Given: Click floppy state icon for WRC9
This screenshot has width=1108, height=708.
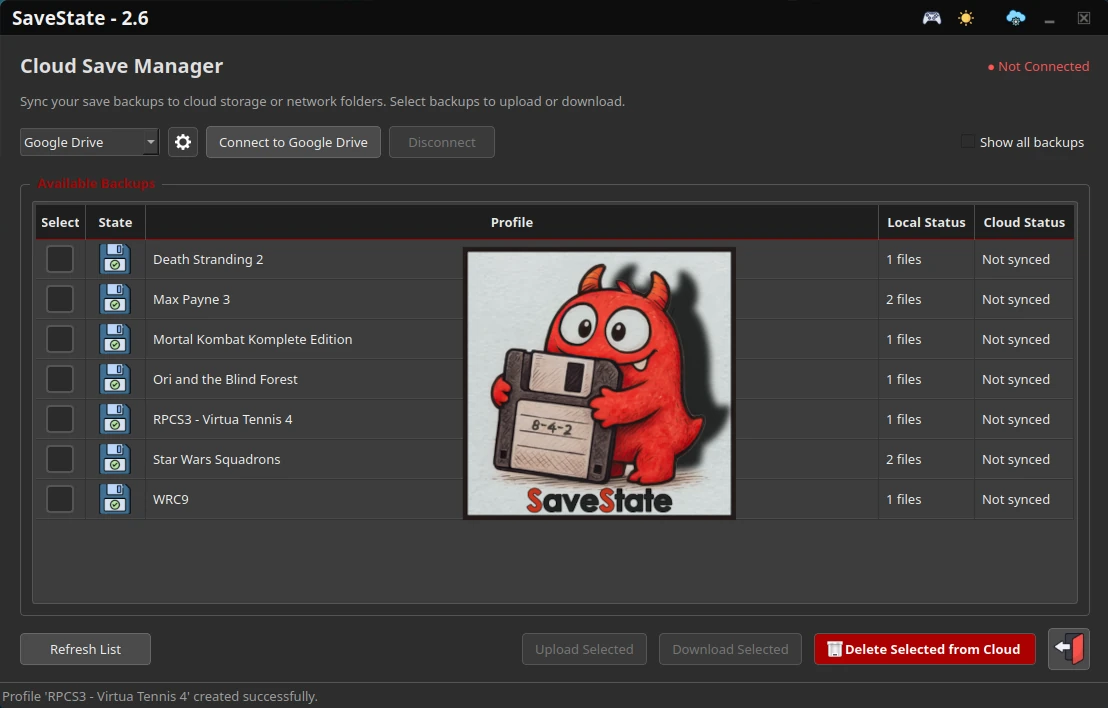Looking at the screenshot, I should coord(114,499).
